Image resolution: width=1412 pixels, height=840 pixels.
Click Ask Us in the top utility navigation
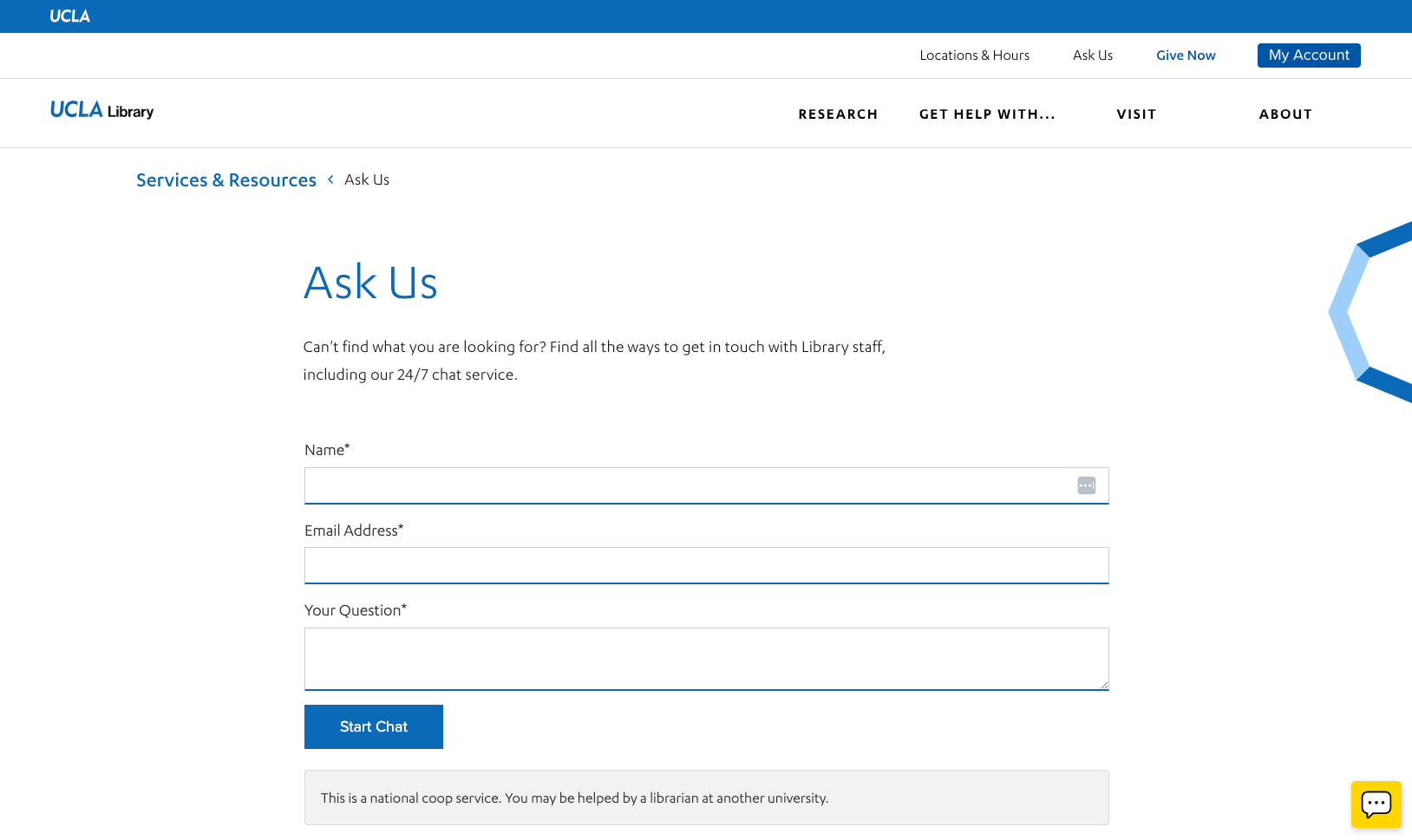1092,55
